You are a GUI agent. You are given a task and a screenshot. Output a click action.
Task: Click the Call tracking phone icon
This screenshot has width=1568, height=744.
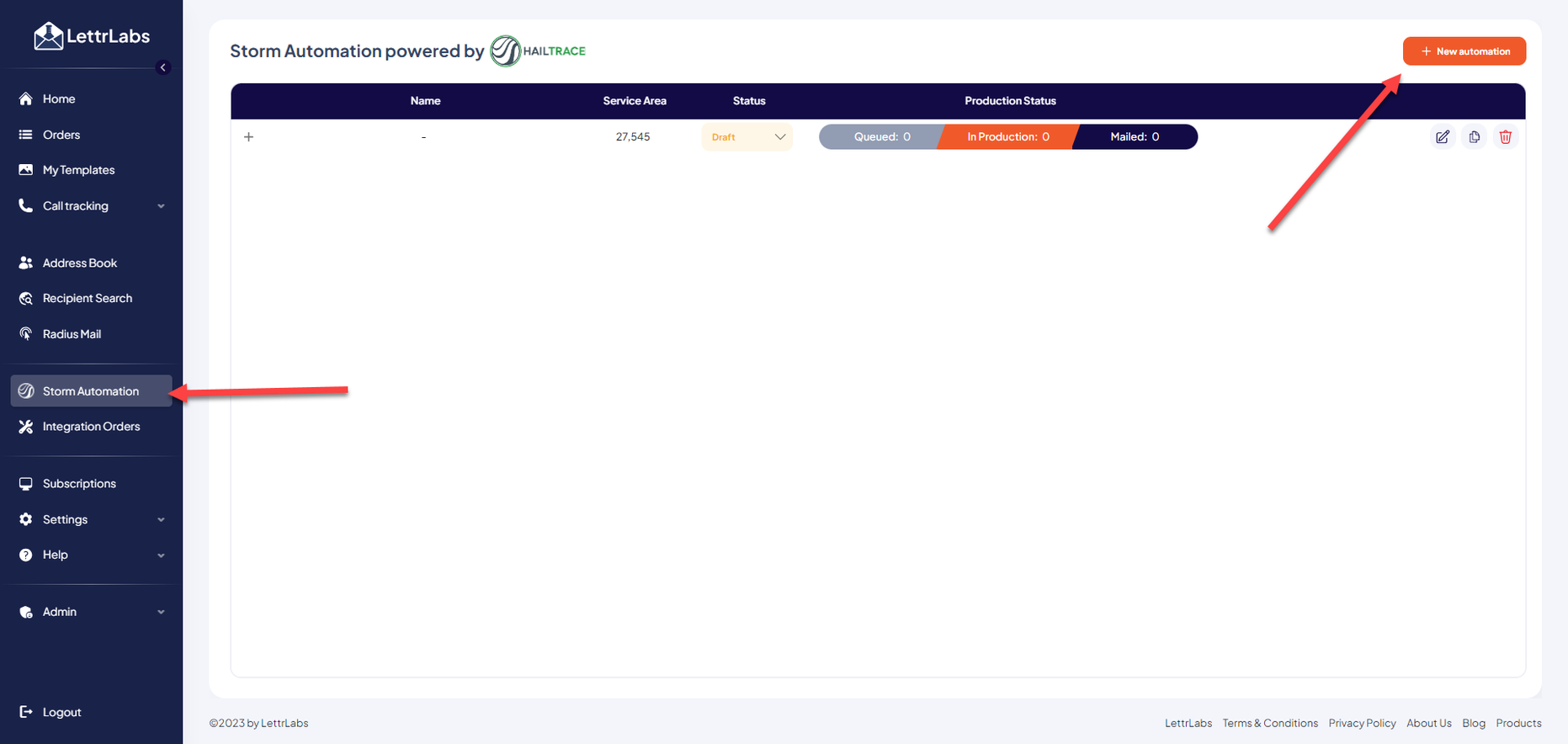26,205
